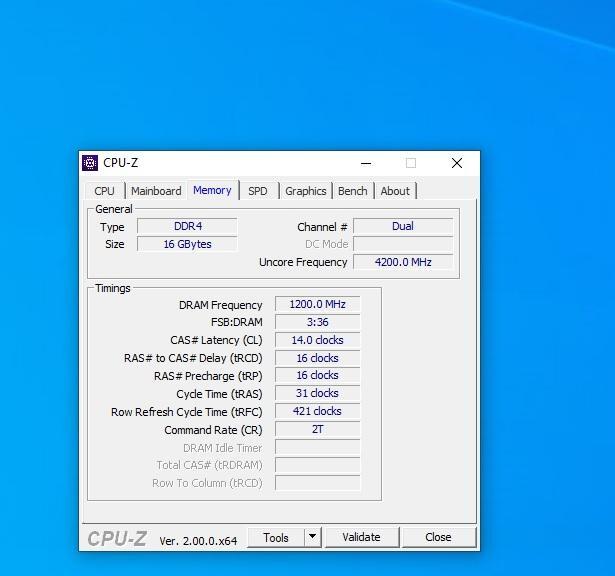Click the Size field showing 16 GBytes
Image resolution: width=615 pixels, height=576 pixels.
coord(187,244)
